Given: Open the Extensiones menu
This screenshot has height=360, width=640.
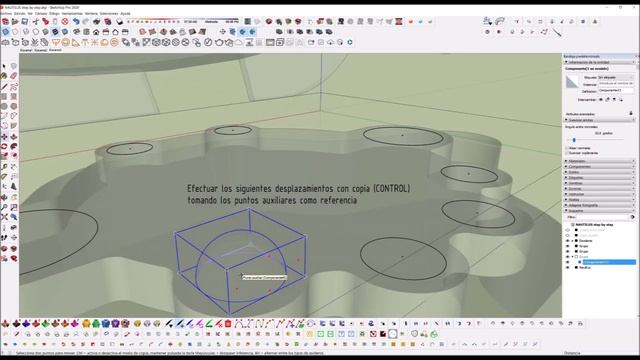Looking at the screenshot, I should (109, 13).
